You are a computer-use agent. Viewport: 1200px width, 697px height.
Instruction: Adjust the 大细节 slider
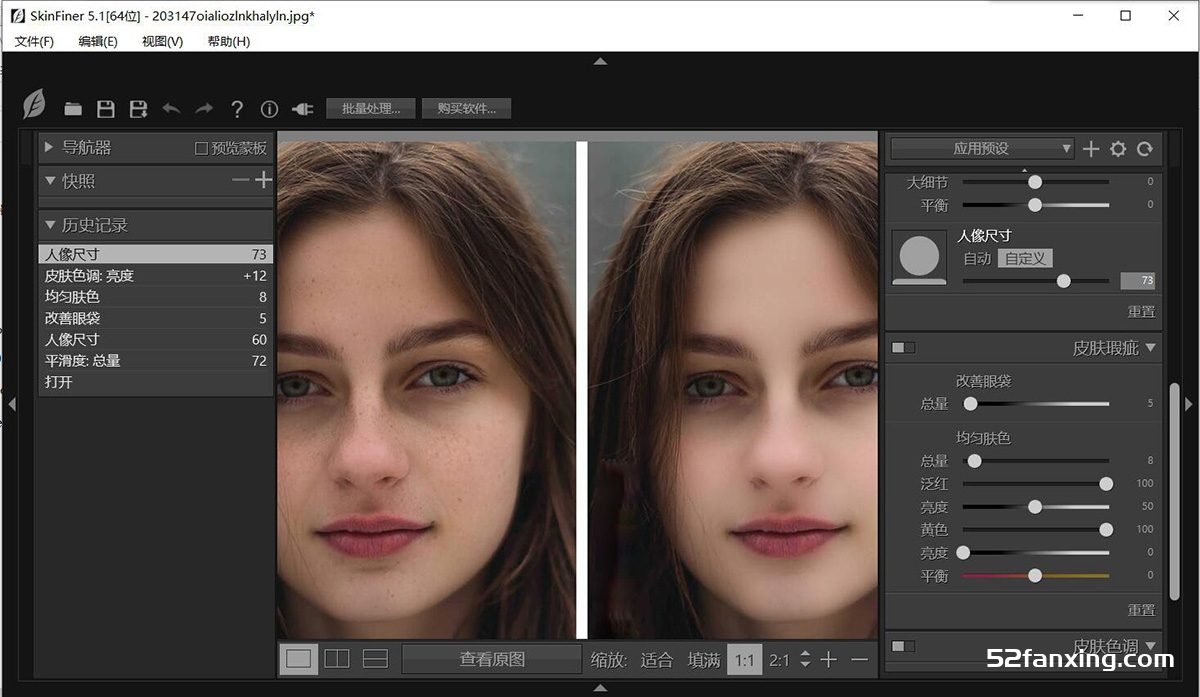tap(1035, 182)
